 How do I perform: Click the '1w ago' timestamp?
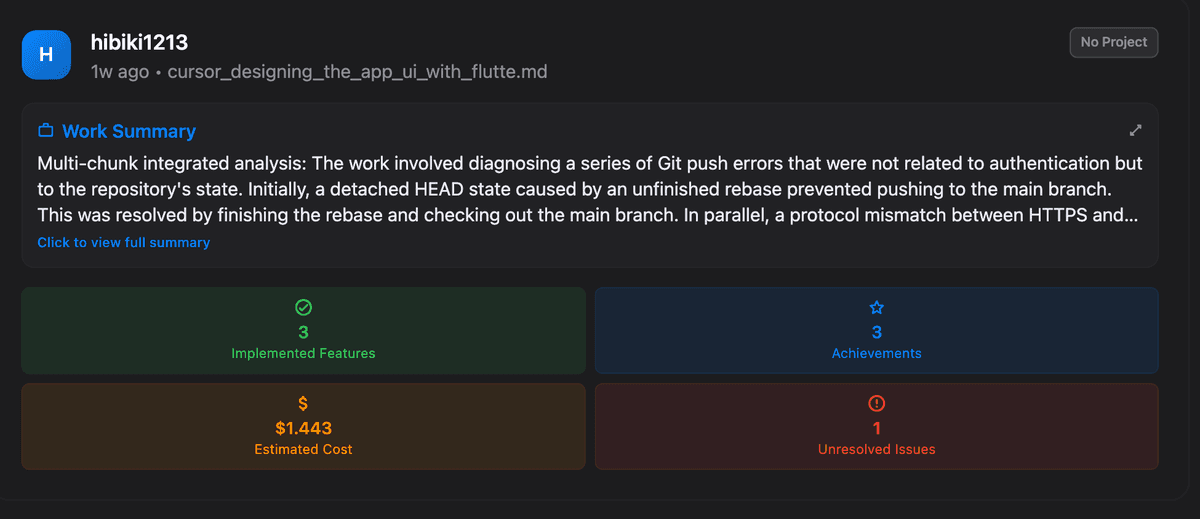119,72
